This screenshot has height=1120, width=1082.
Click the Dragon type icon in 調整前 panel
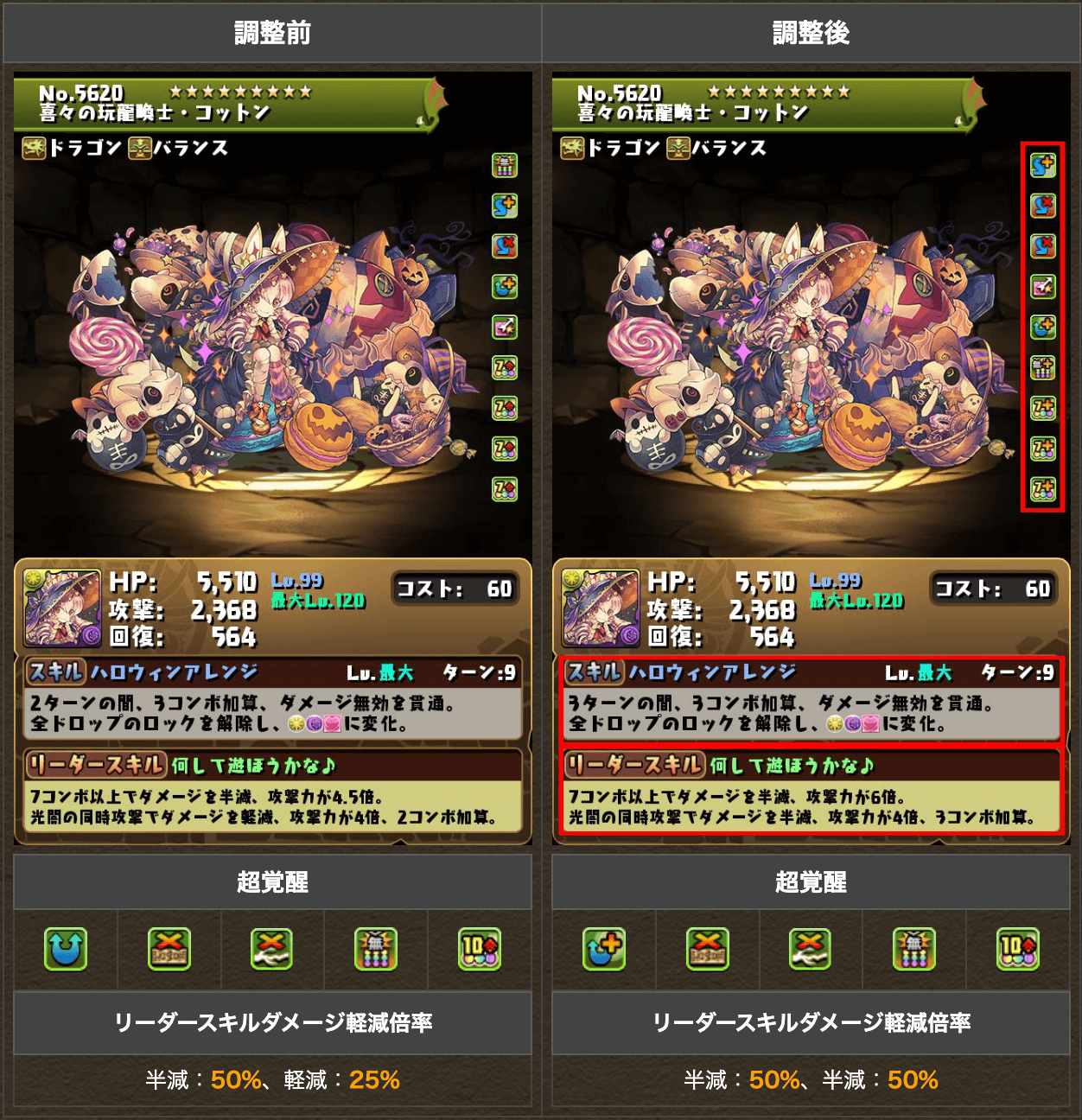point(34,149)
